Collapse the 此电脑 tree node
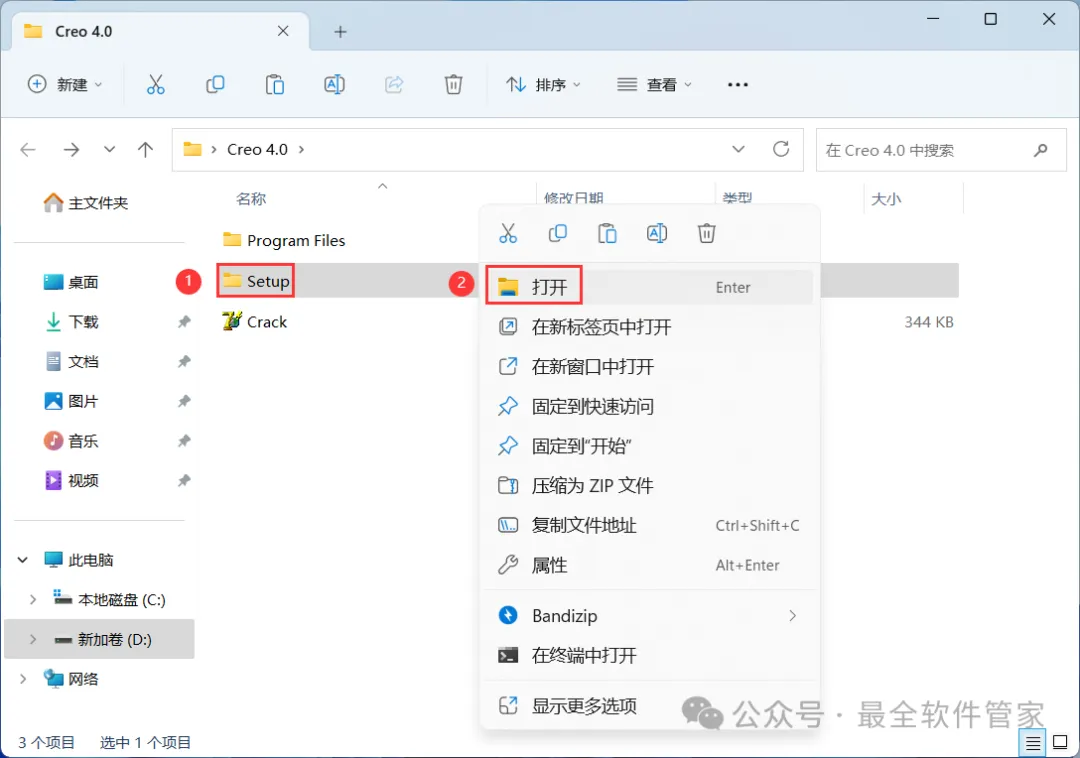The height and width of the screenshot is (758, 1080). pyautogui.click(x=23, y=560)
